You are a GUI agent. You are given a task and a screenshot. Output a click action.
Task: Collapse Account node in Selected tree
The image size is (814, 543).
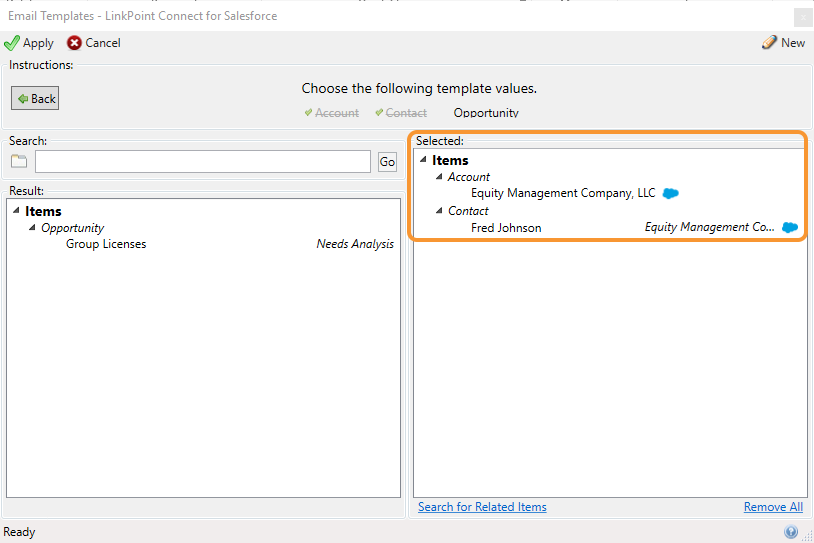439,177
